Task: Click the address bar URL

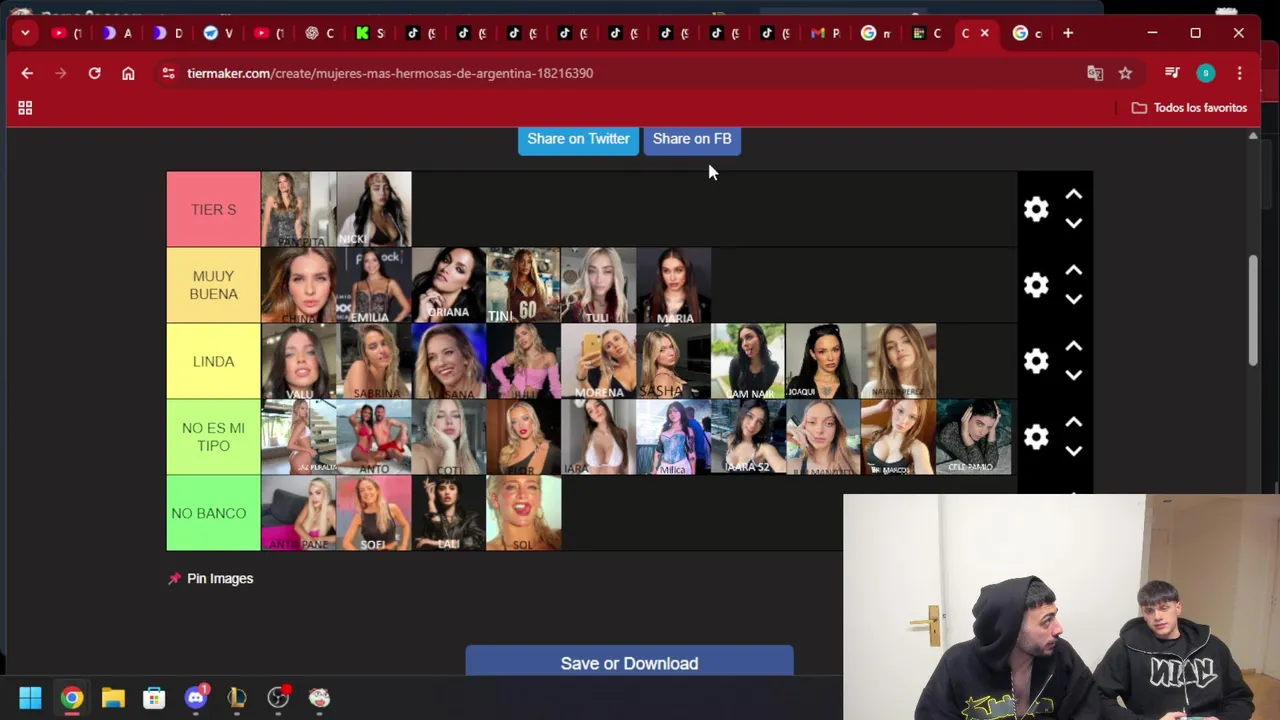Action: click(390, 73)
